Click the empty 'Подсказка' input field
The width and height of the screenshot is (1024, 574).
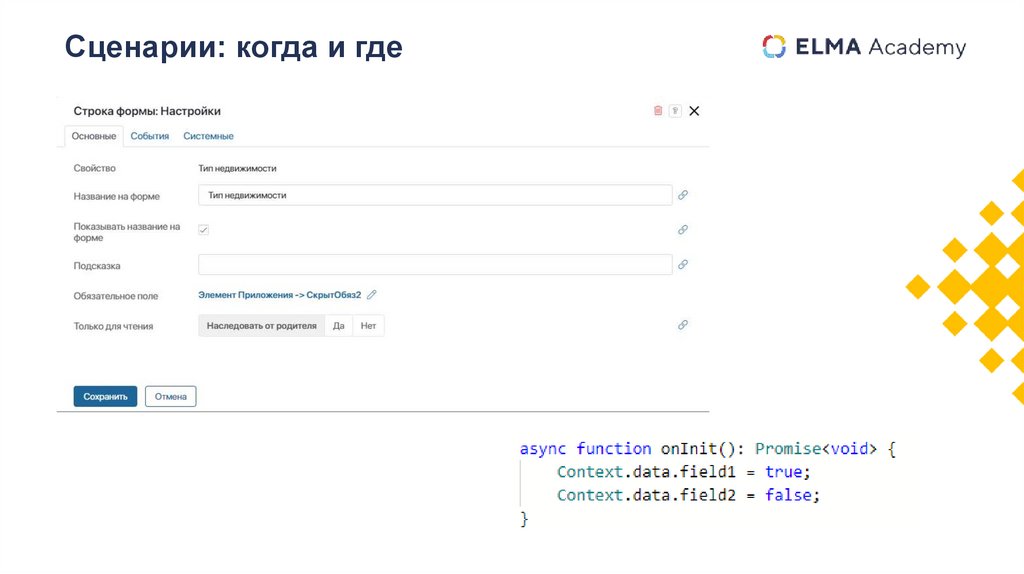[435, 265]
